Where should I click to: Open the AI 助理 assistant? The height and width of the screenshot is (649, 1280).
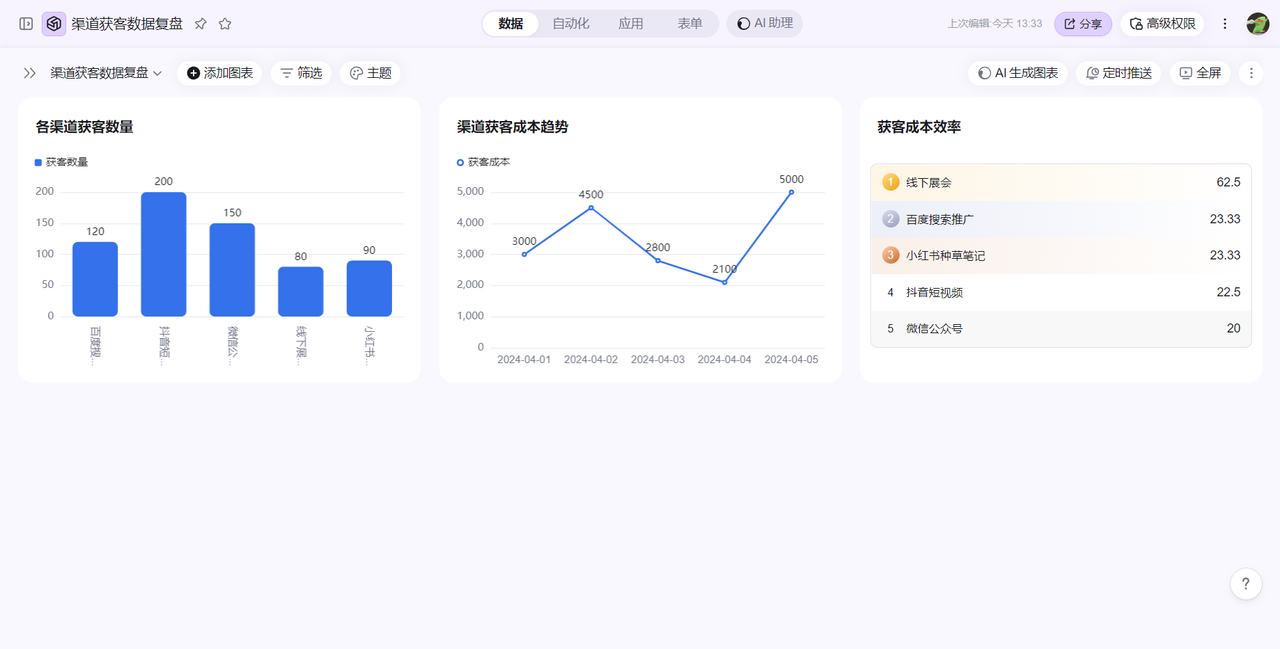coord(765,23)
